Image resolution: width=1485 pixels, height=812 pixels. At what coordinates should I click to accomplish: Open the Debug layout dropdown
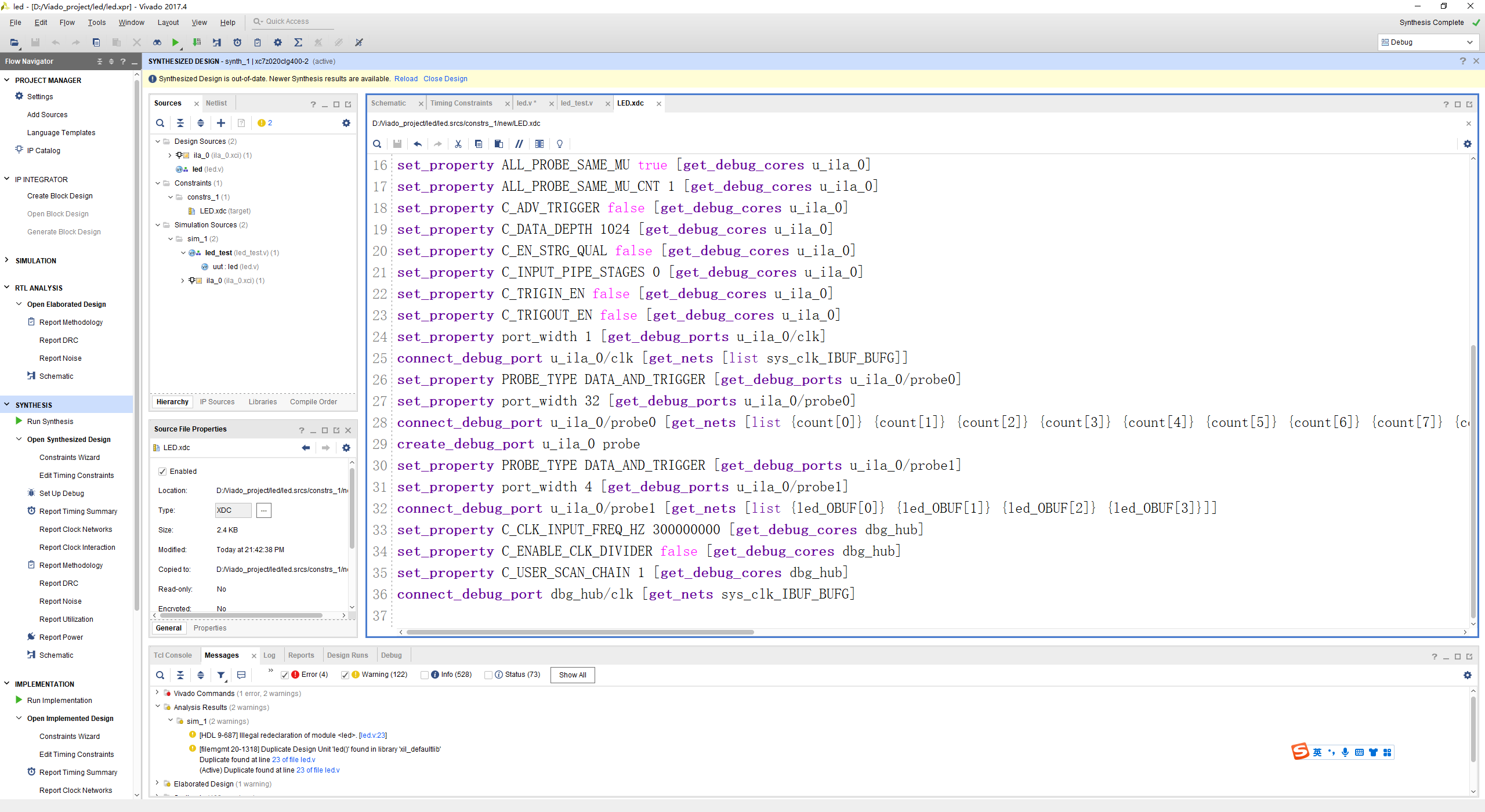click(1428, 42)
